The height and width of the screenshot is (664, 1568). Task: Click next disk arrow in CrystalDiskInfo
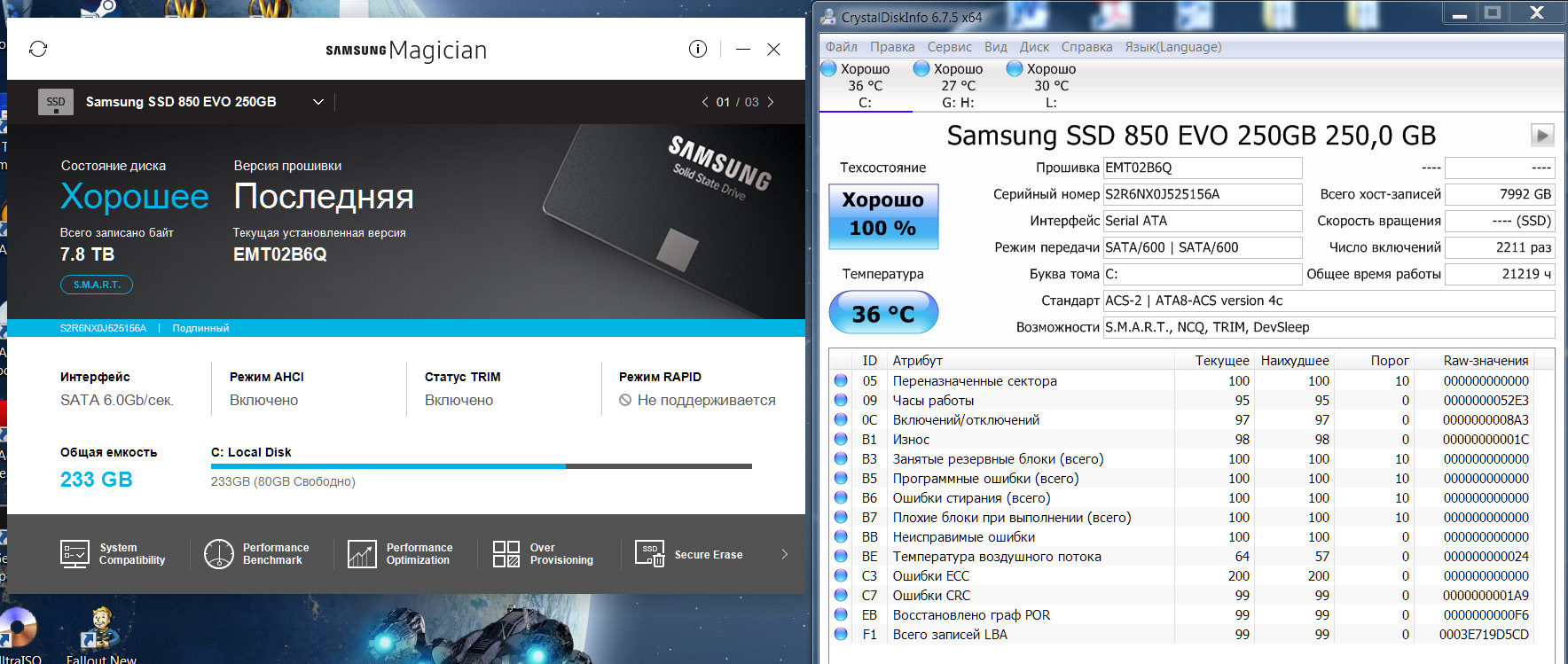(1542, 135)
